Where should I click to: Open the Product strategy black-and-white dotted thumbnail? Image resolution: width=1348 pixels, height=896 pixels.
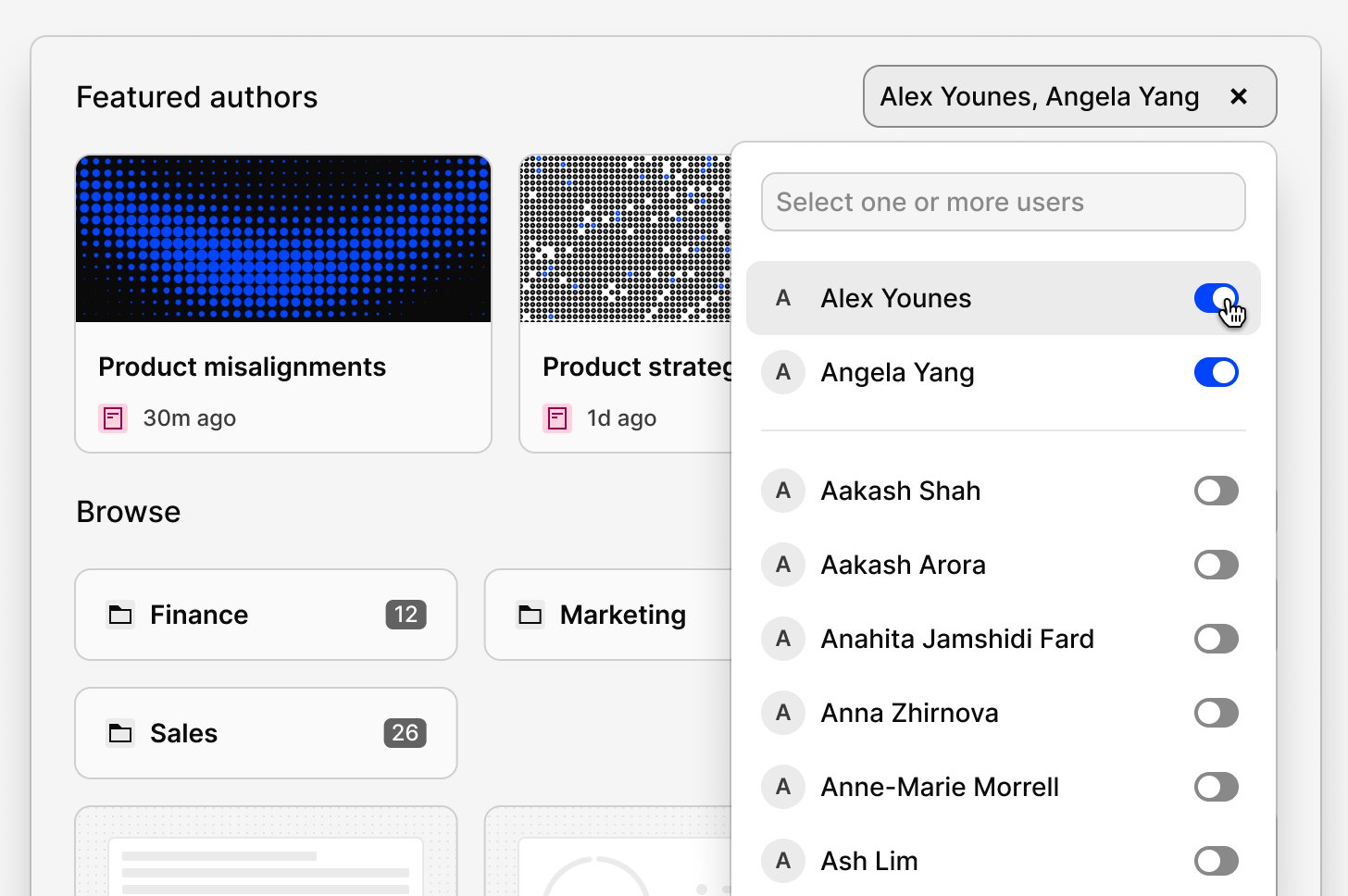[625, 239]
